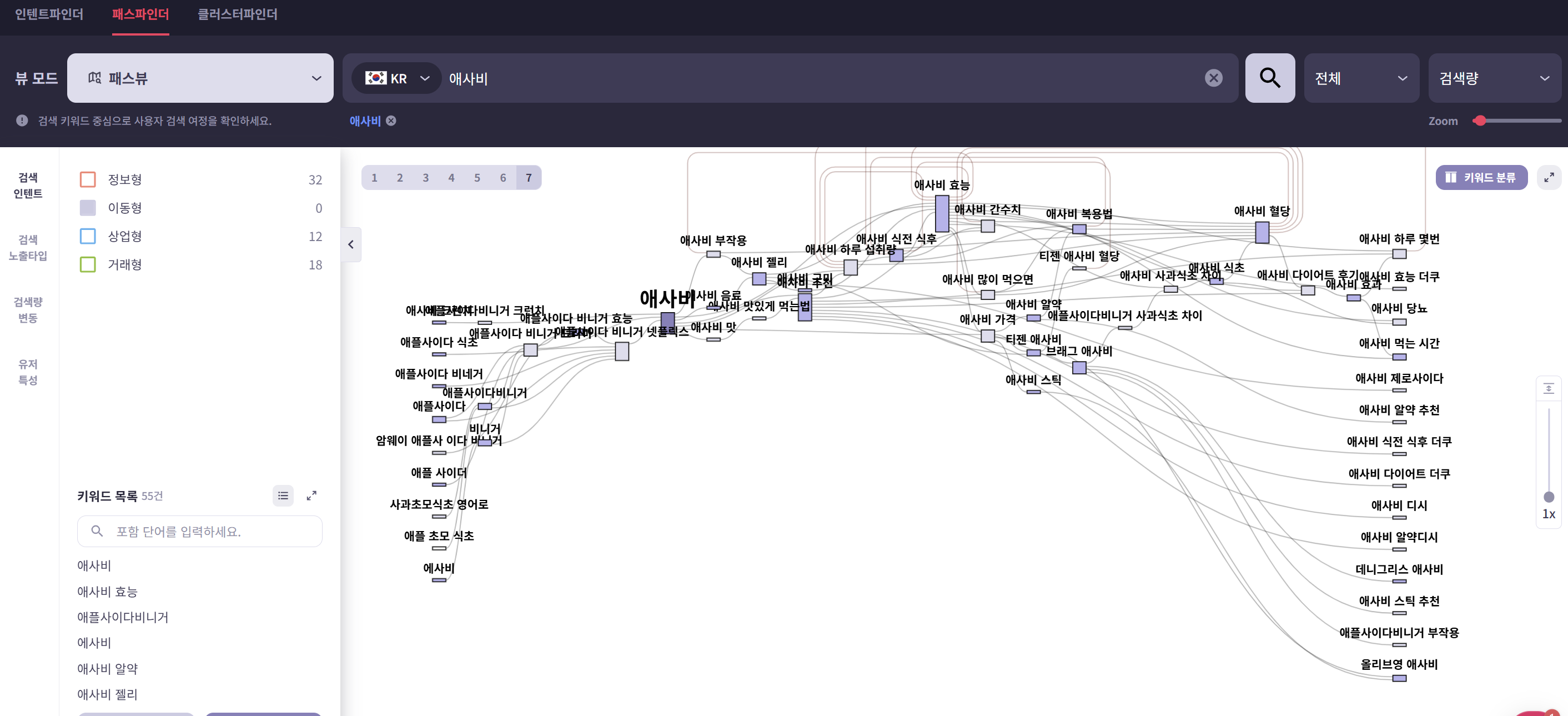The image size is (1568, 716).
Task: Toggle the 상업형 checkbox
Action: (88, 236)
